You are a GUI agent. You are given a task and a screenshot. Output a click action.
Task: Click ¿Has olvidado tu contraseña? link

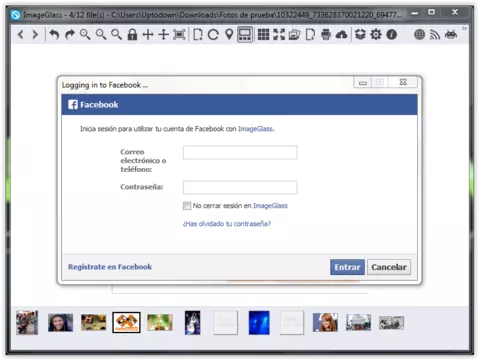[x=227, y=224]
